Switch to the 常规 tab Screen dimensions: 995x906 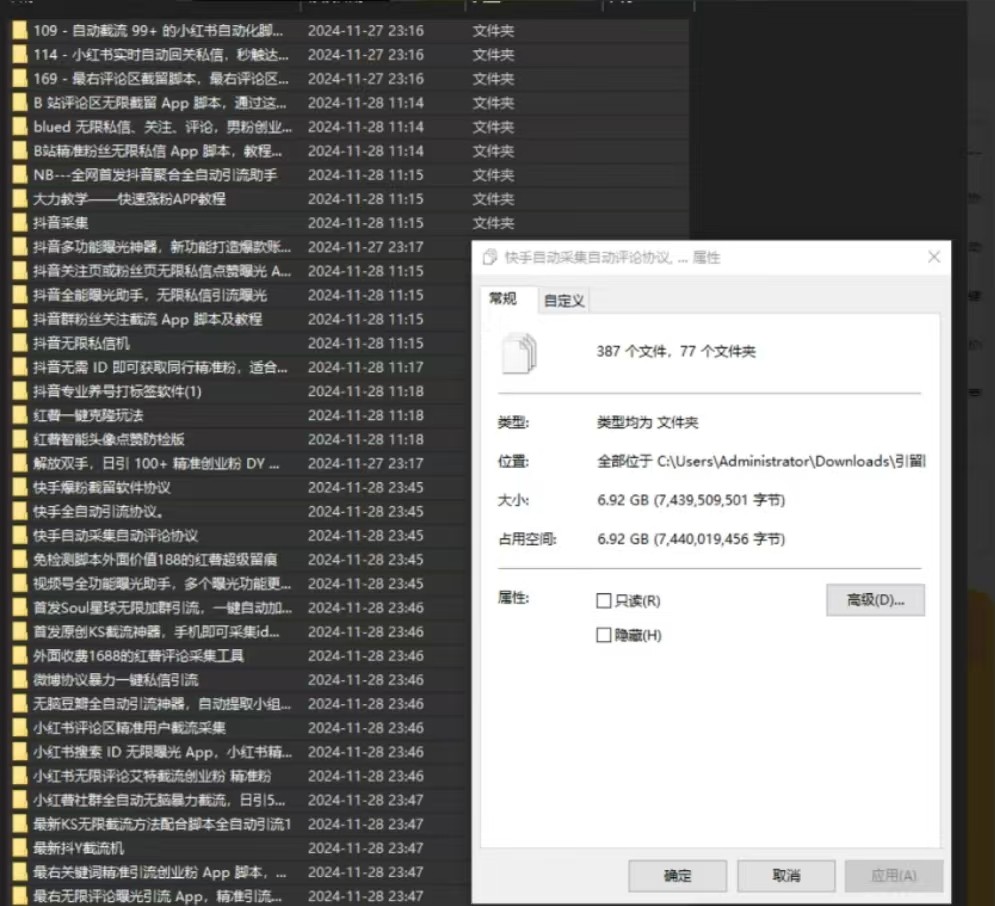point(503,299)
